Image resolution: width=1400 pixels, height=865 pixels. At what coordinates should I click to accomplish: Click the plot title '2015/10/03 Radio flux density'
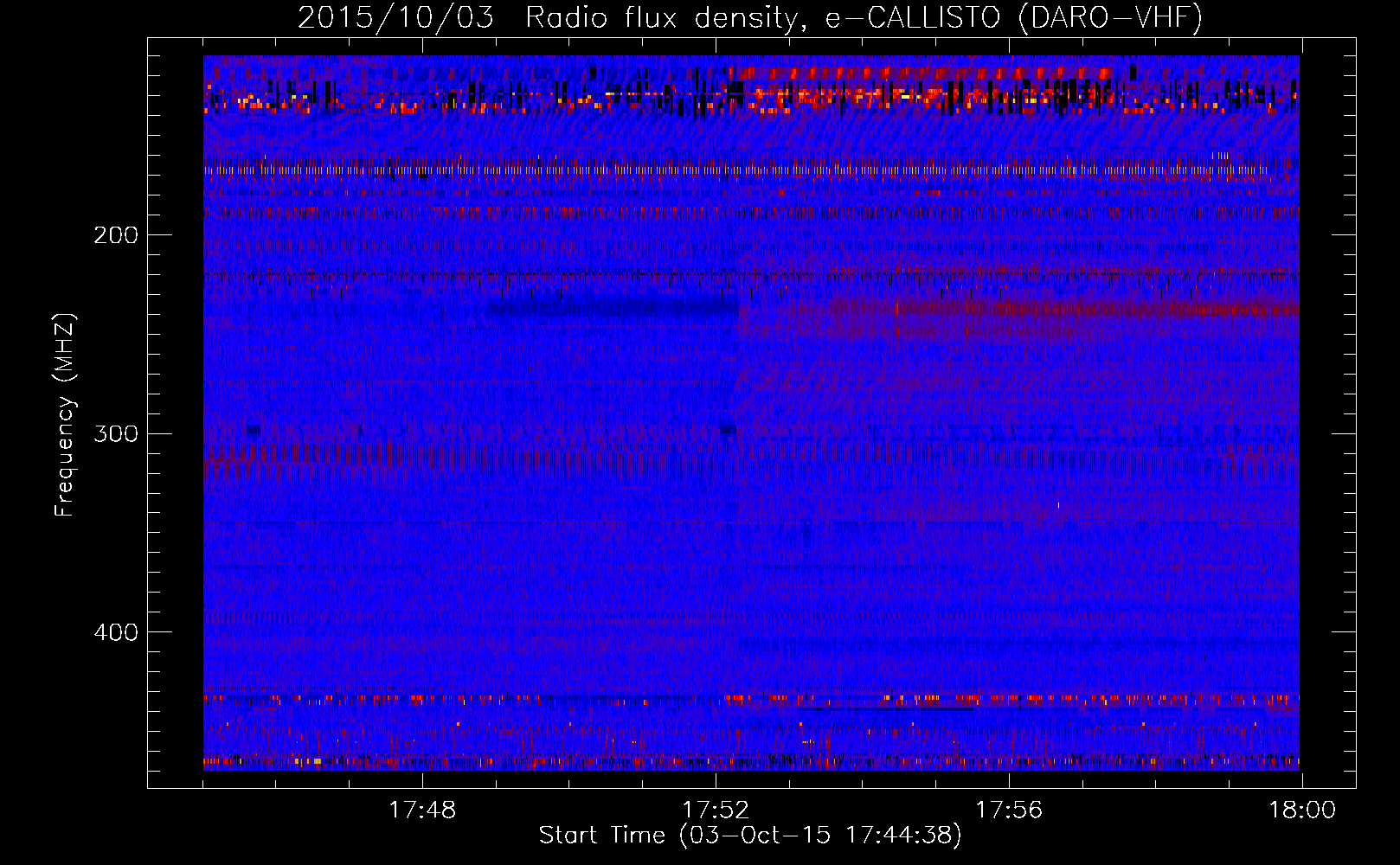click(750, 17)
